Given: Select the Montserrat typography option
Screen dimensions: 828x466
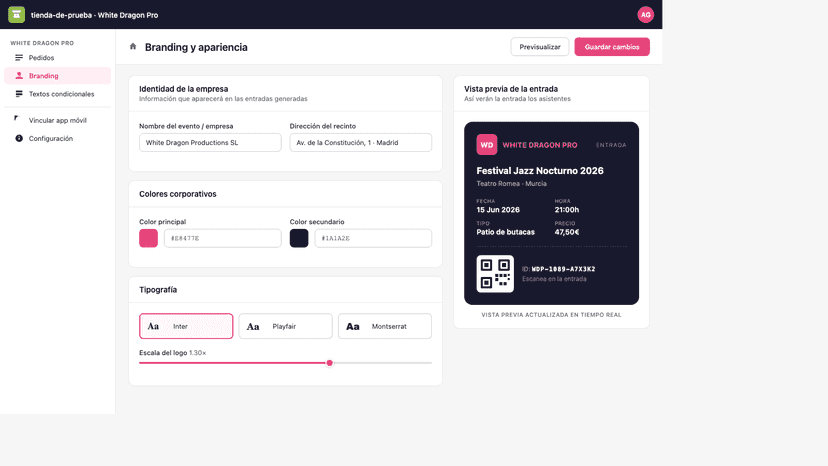Looking at the screenshot, I should tap(384, 326).
